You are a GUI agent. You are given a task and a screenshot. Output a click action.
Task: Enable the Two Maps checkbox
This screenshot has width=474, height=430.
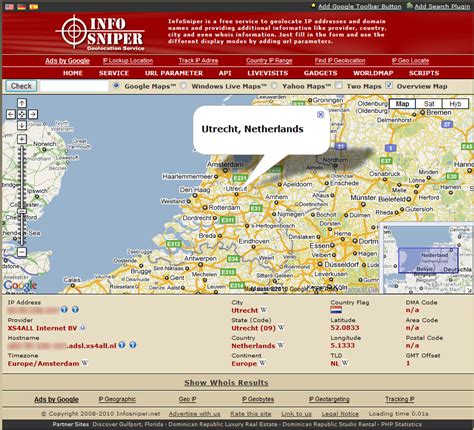339,86
